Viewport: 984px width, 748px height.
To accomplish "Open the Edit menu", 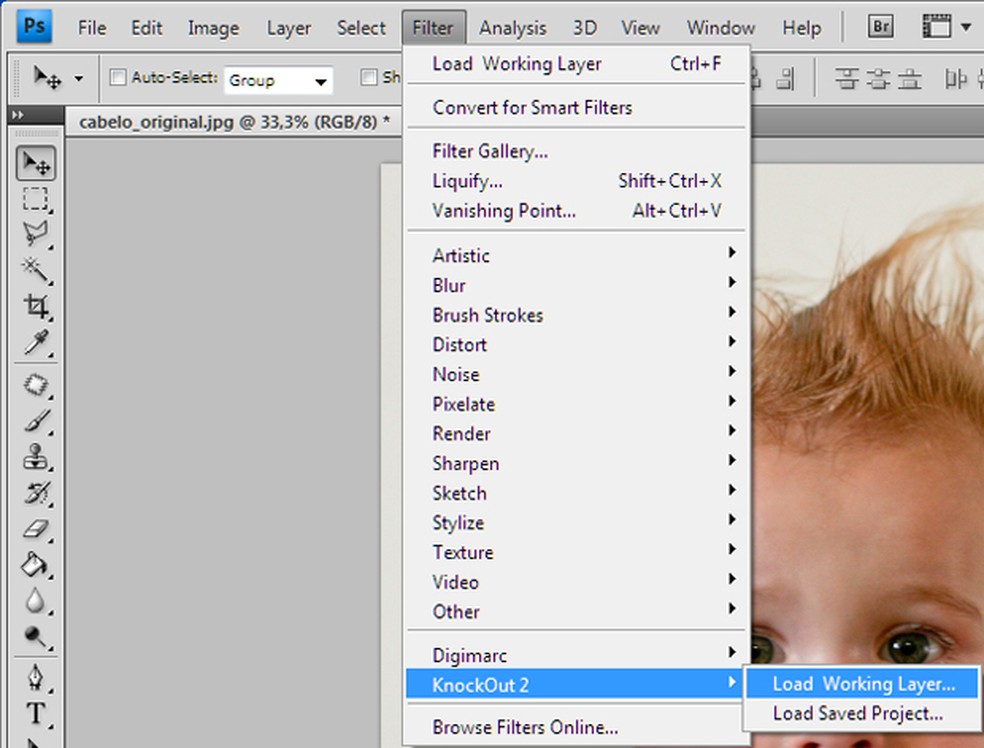I will [x=147, y=28].
